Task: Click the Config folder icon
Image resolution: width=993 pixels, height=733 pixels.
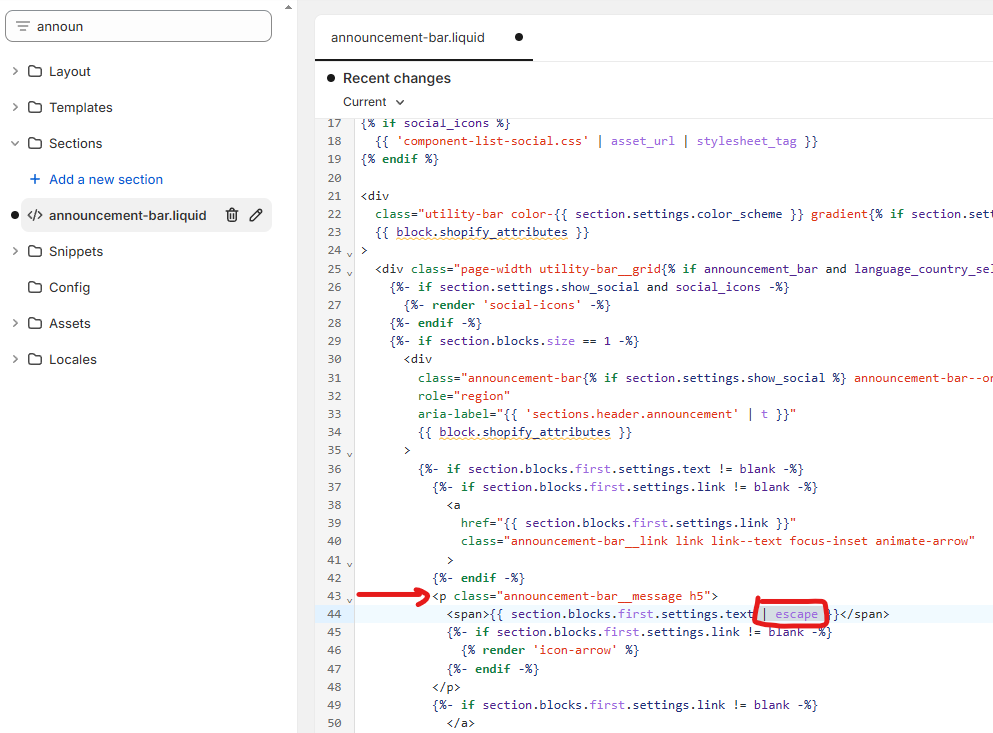Action: [x=35, y=287]
